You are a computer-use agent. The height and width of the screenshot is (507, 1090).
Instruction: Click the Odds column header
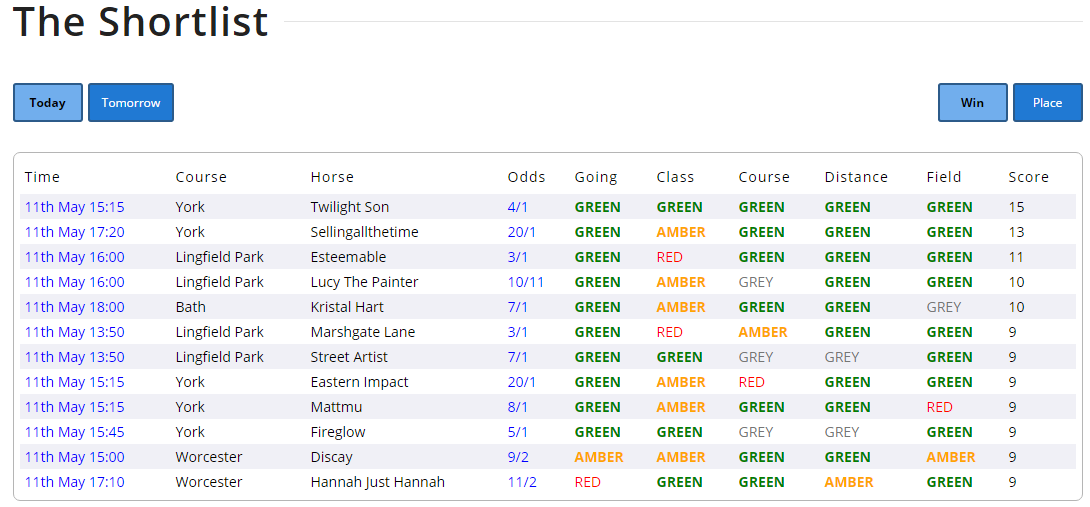click(x=526, y=177)
